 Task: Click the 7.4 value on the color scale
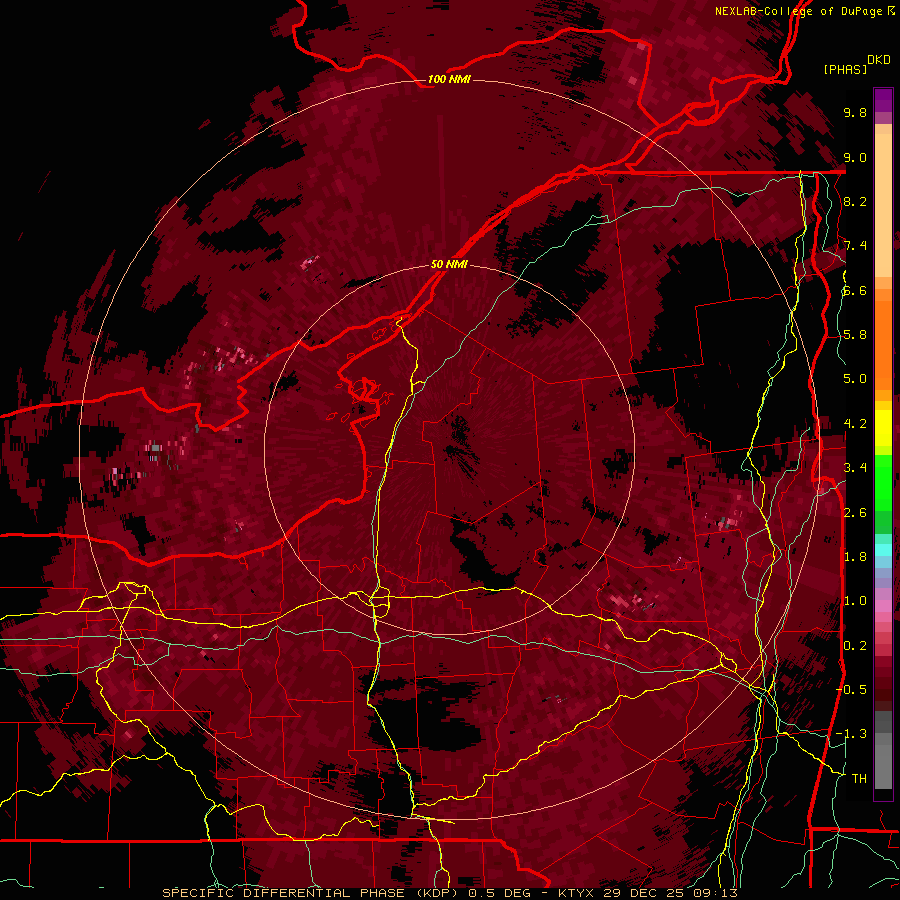point(855,246)
